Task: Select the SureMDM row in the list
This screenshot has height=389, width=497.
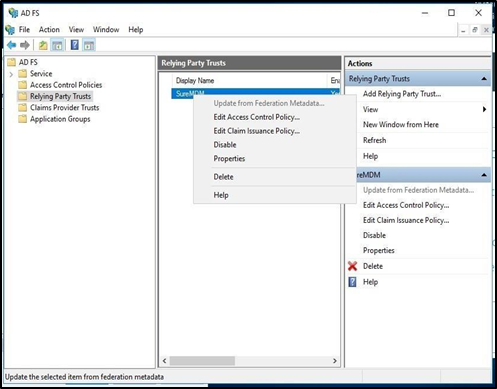Action: pos(255,93)
